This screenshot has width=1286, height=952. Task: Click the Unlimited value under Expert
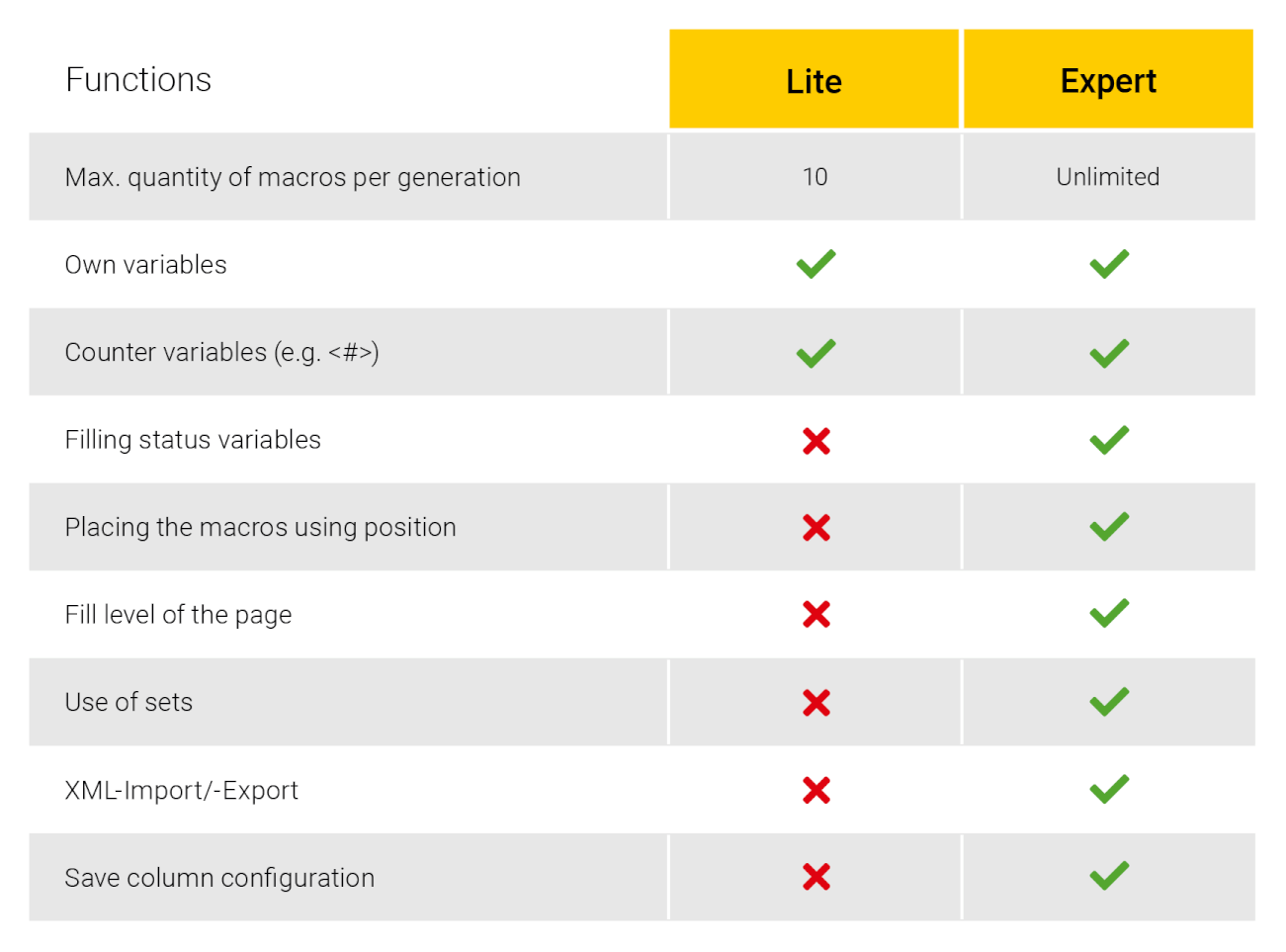(1108, 177)
